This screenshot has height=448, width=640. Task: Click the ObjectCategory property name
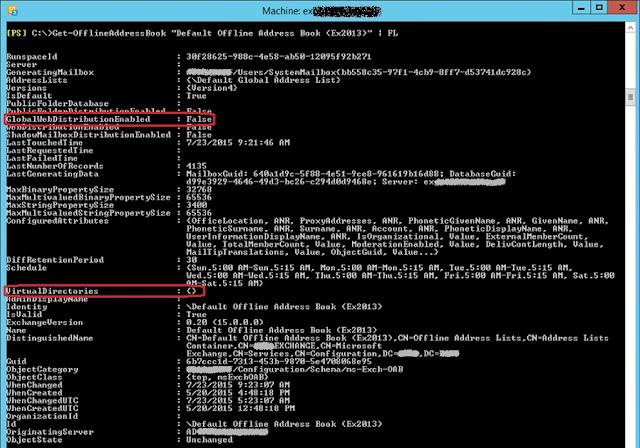42,369
